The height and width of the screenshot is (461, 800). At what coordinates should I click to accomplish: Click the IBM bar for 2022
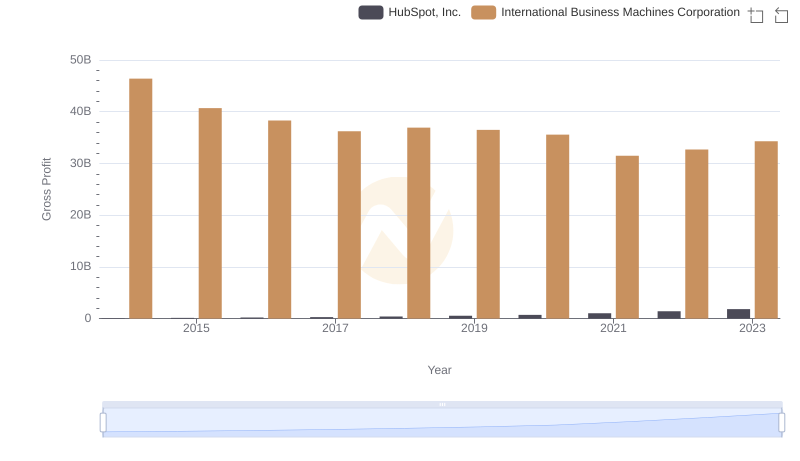point(696,234)
